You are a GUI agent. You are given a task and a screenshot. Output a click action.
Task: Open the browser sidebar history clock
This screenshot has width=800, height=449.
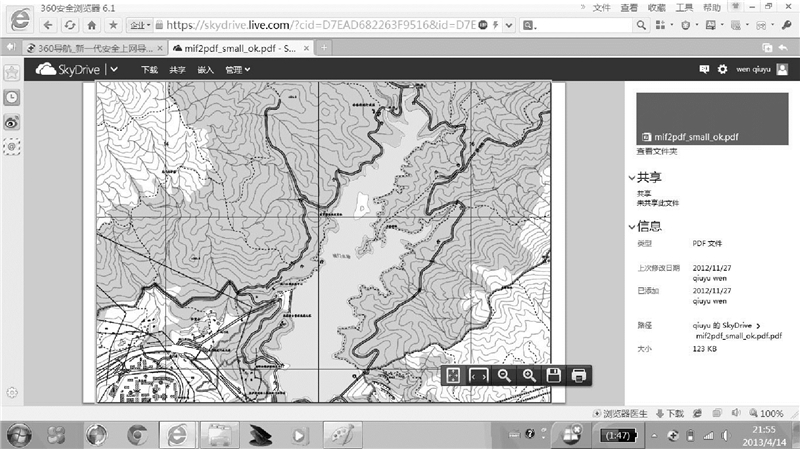pyautogui.click(x=12, y=97)
